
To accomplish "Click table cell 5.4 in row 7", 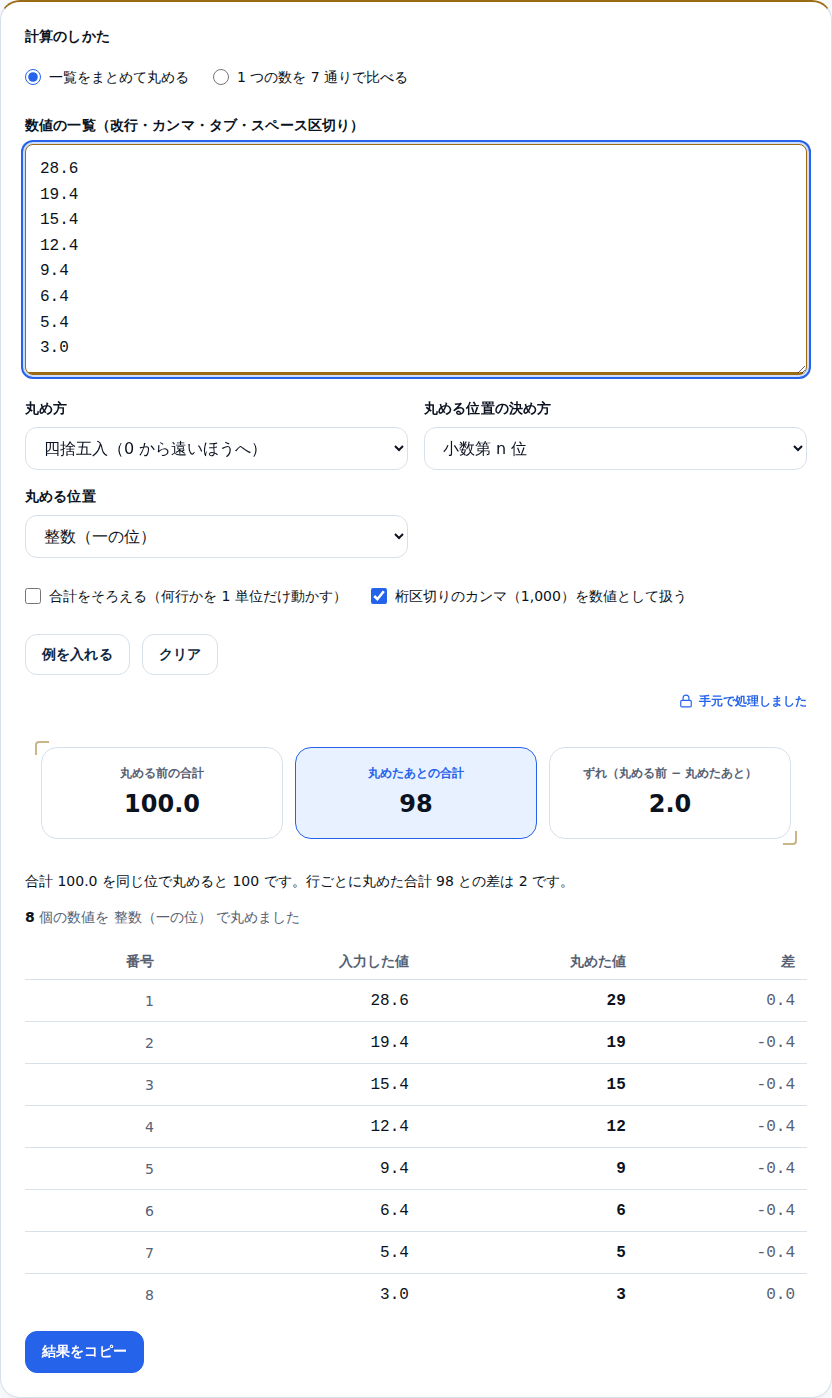I will [x=394, y=1252].
